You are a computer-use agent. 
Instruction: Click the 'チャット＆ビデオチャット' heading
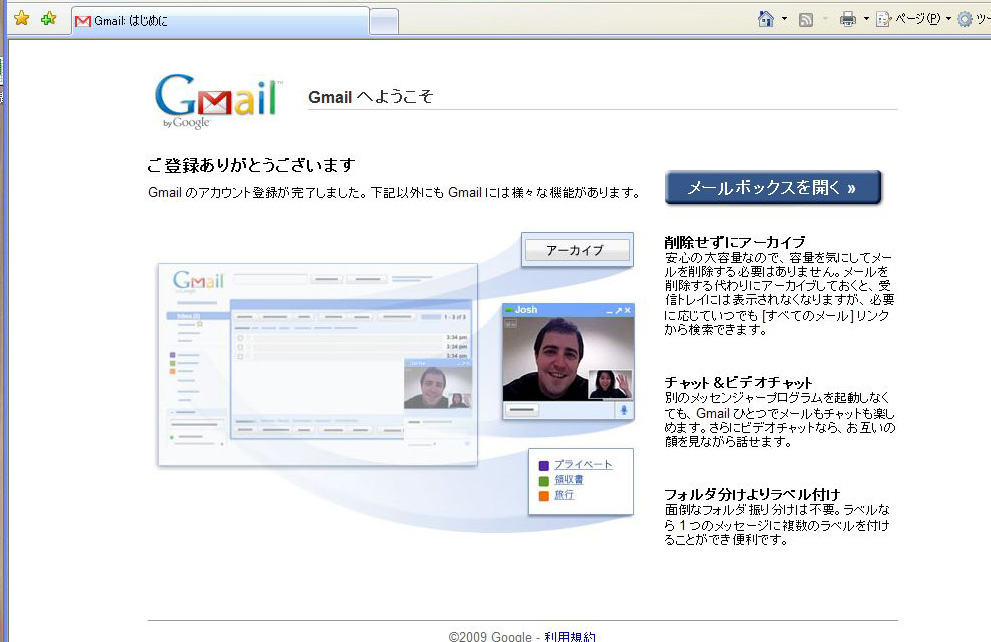tap(738, 382)
